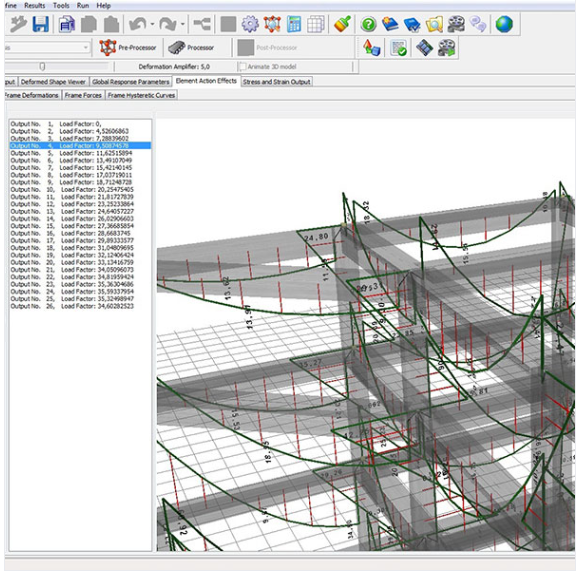This screenshot has height=572, width=577.
Task: Toggle the Animate 3D model checkbox
Action: click(x=243, y=67)
